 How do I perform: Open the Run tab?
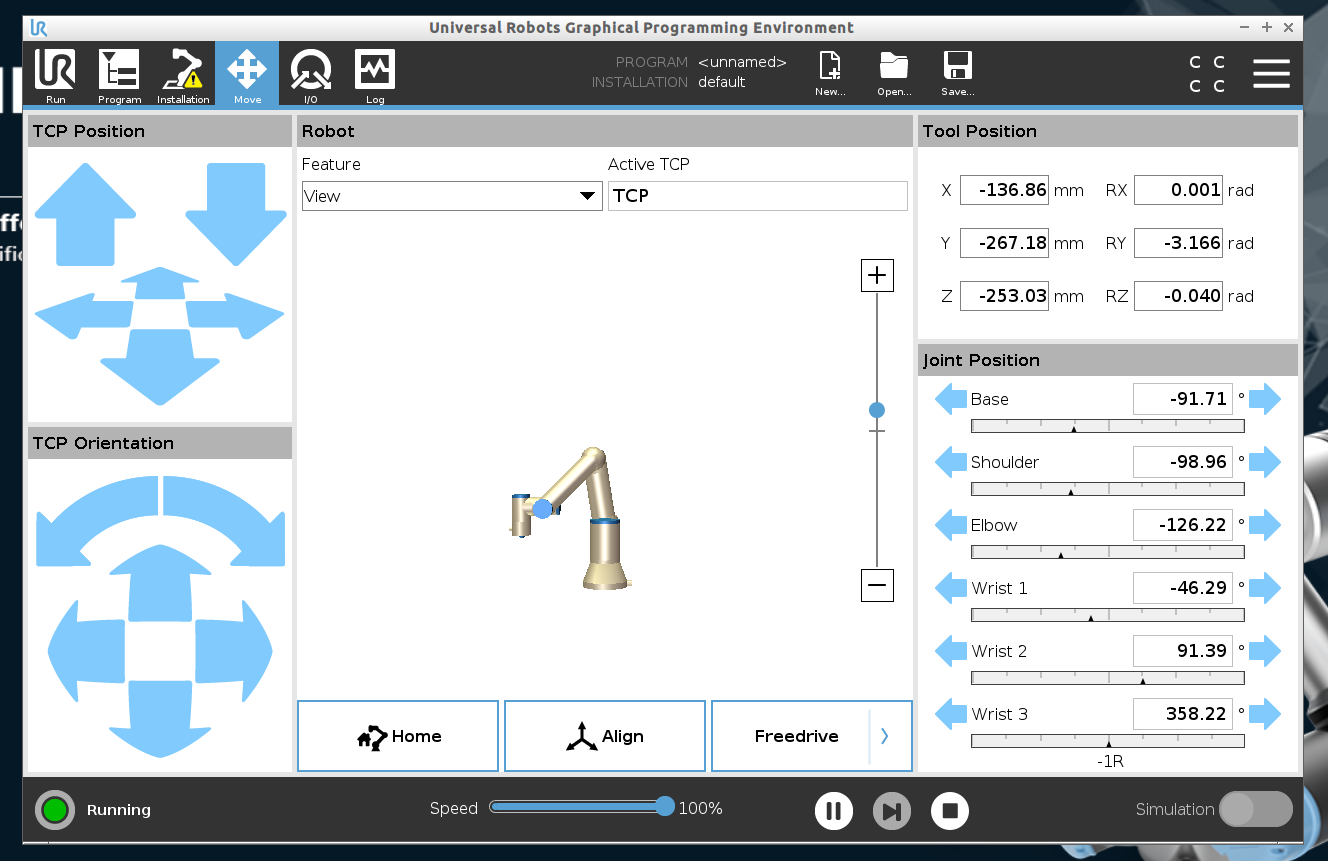pos(55,75)
